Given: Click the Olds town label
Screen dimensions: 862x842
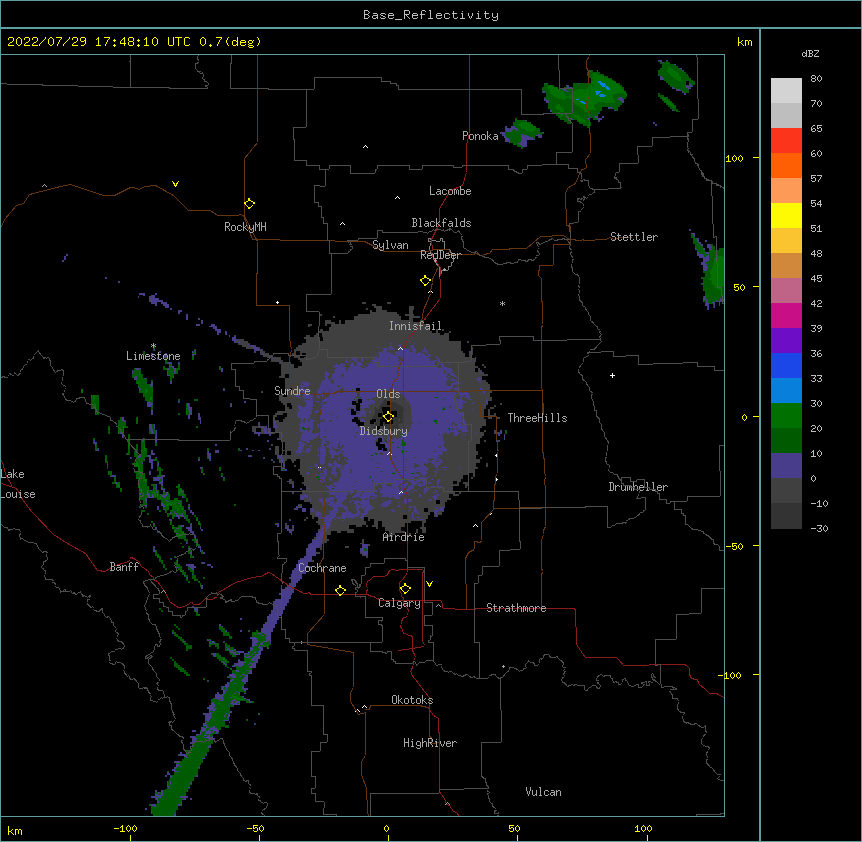Looking at the screenshot, I should [388, 394].
